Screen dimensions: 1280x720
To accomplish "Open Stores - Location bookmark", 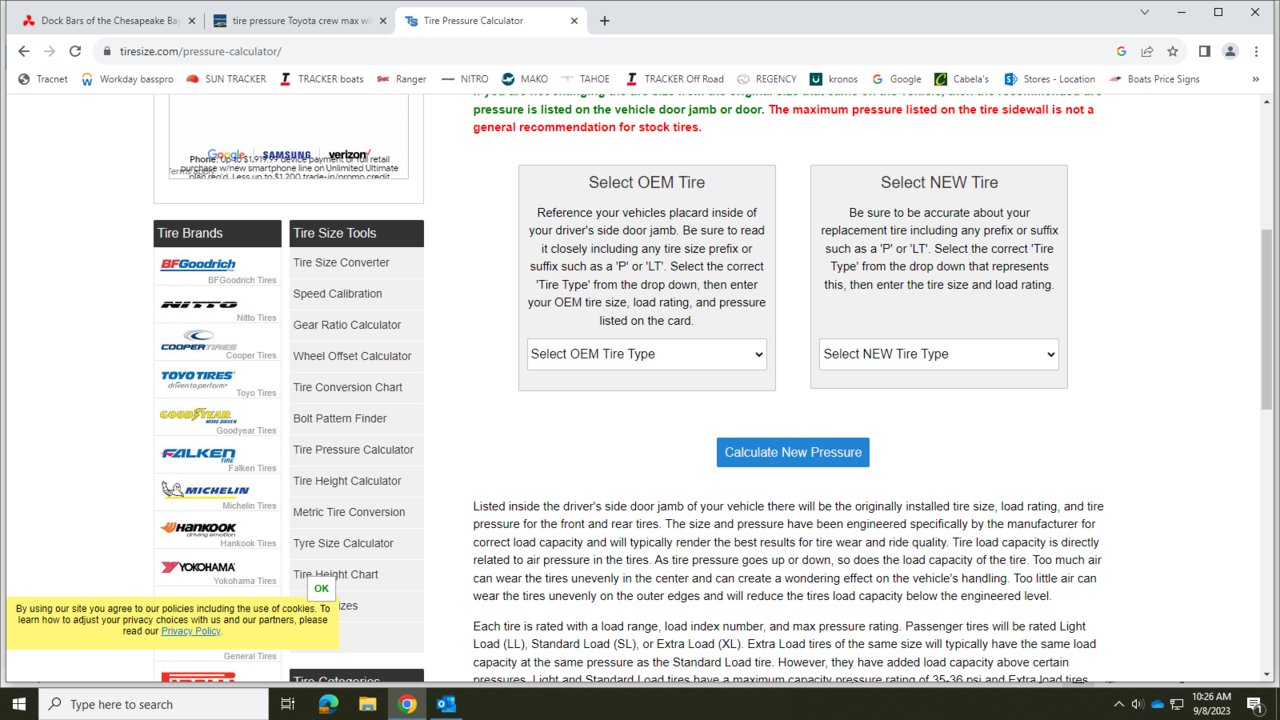I will click(x=1049, y=79).
